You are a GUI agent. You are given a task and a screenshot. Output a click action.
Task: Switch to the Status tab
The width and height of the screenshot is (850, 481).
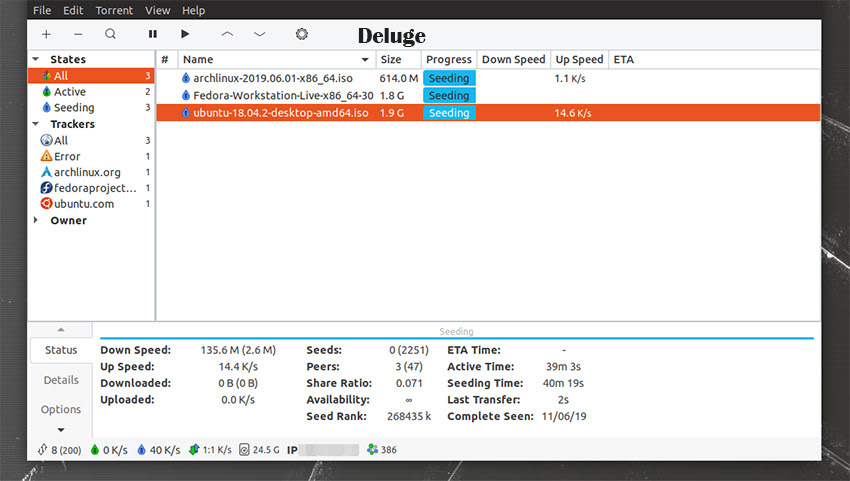61,350
